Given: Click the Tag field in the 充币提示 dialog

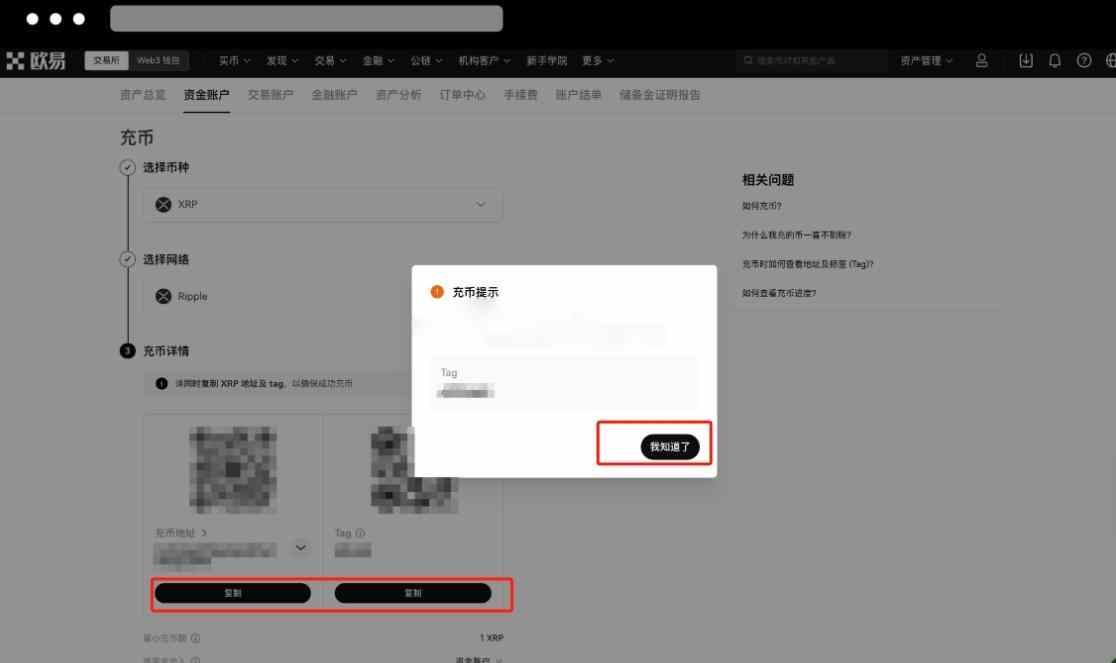Looking at the screenshot, I should [564, 383].
